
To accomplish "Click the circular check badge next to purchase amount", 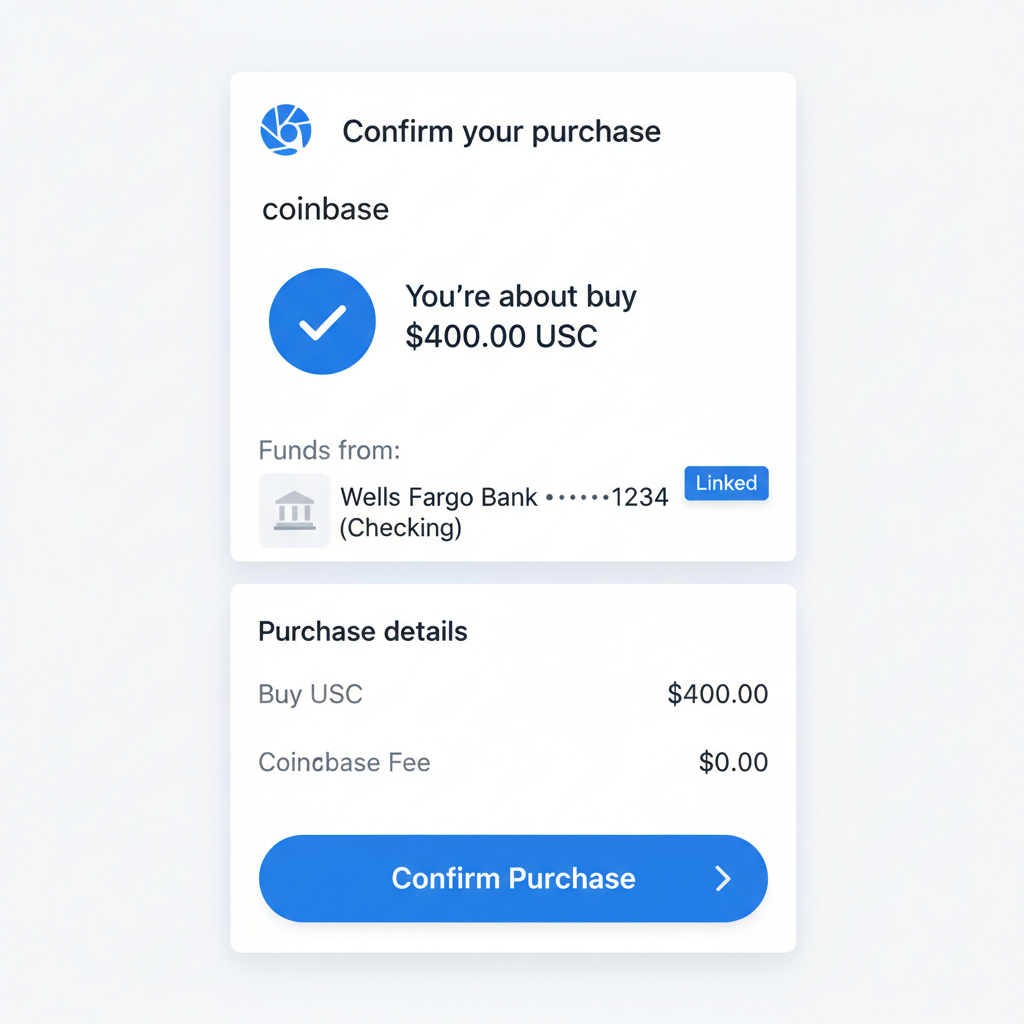I will point(322,320).
